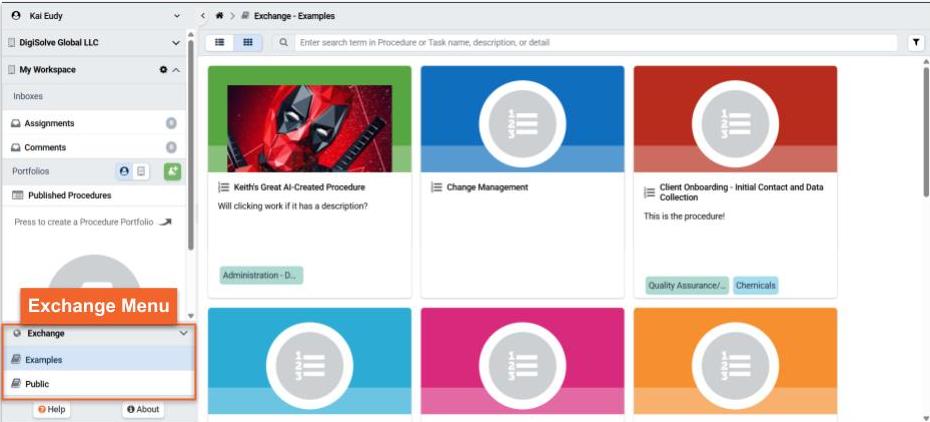Click the book icon beside Examples
930x422 pixels.
point(16,360)
